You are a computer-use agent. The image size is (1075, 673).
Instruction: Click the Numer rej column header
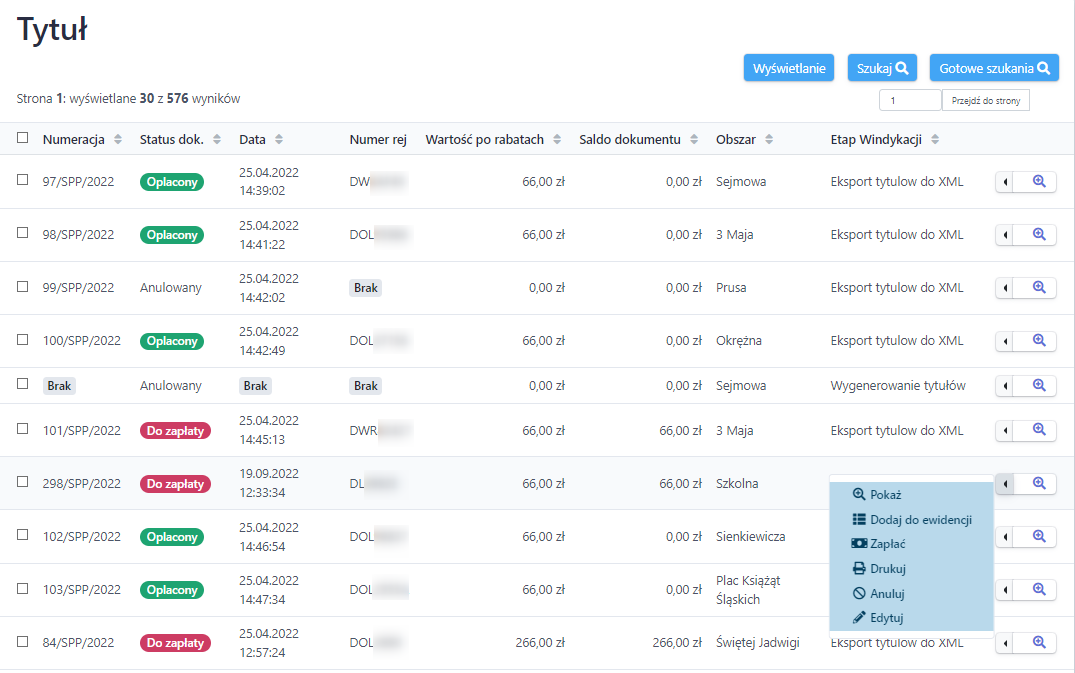pyautogui.click(x=378, y=139)
